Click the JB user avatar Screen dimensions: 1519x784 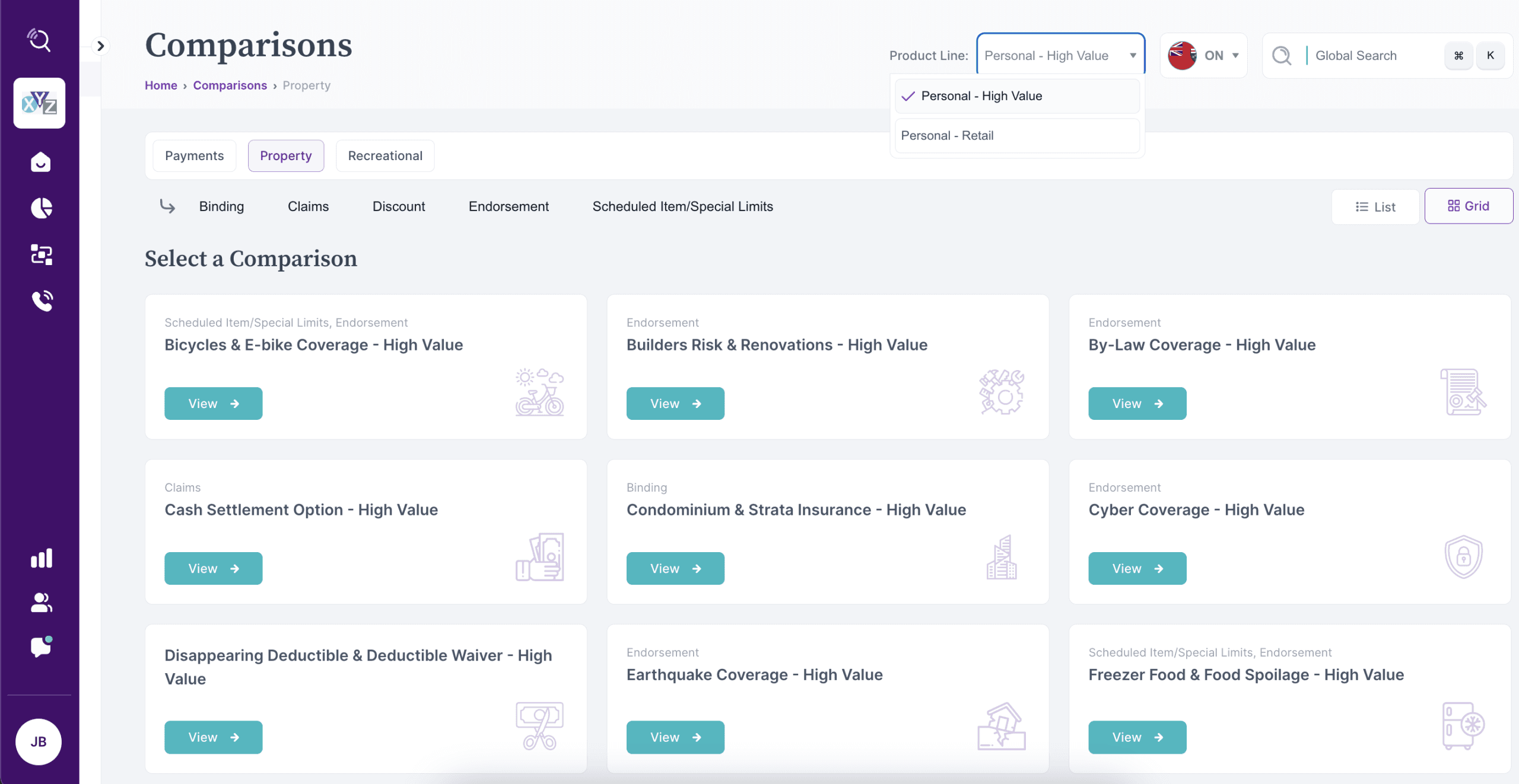(39, 741)
